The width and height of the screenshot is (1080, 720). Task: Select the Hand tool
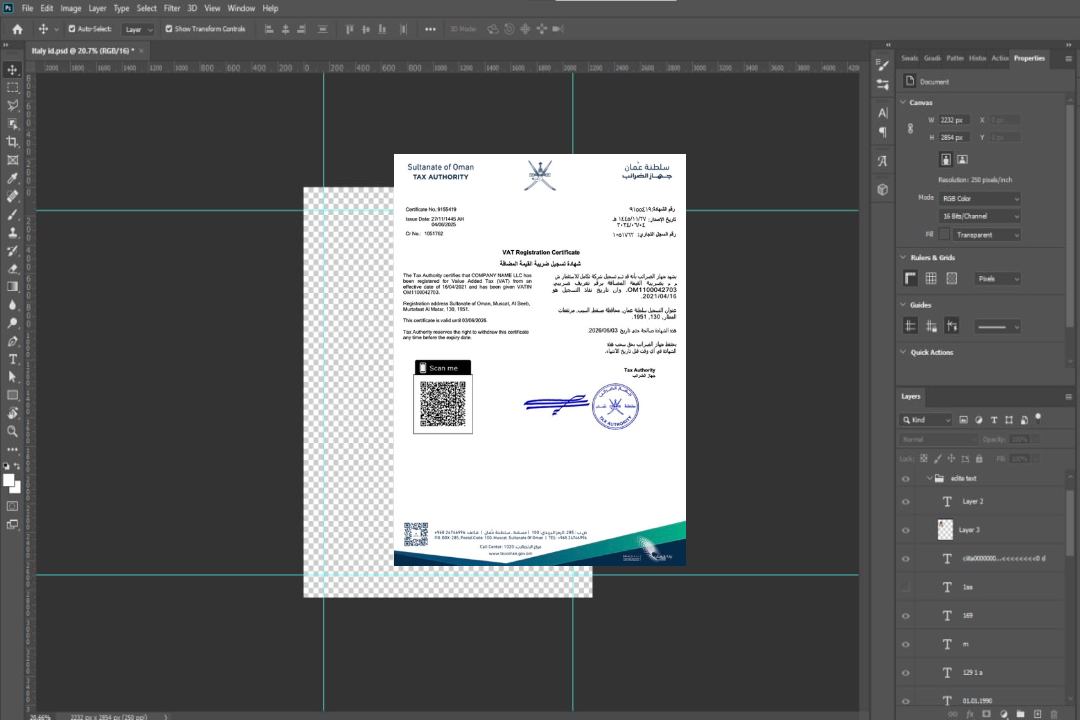click(x=12, y=413)
